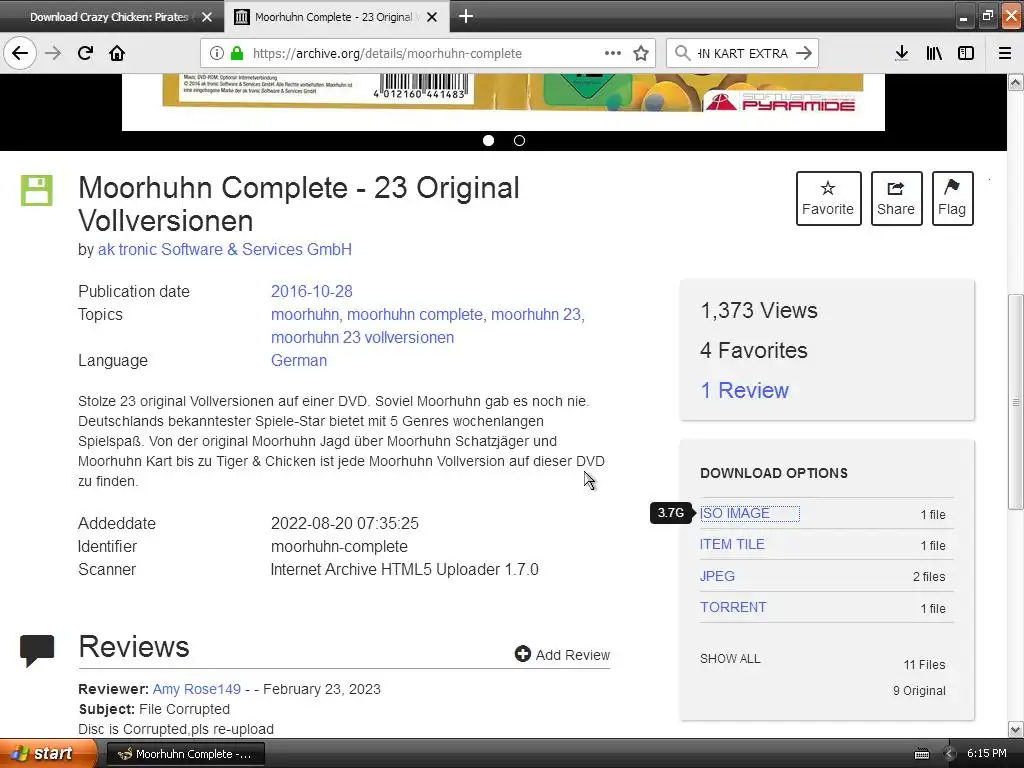Viewport: 1024px width, 768px height.
Task: Expand hidden system tray icons
Action: (x=949, y=754)
